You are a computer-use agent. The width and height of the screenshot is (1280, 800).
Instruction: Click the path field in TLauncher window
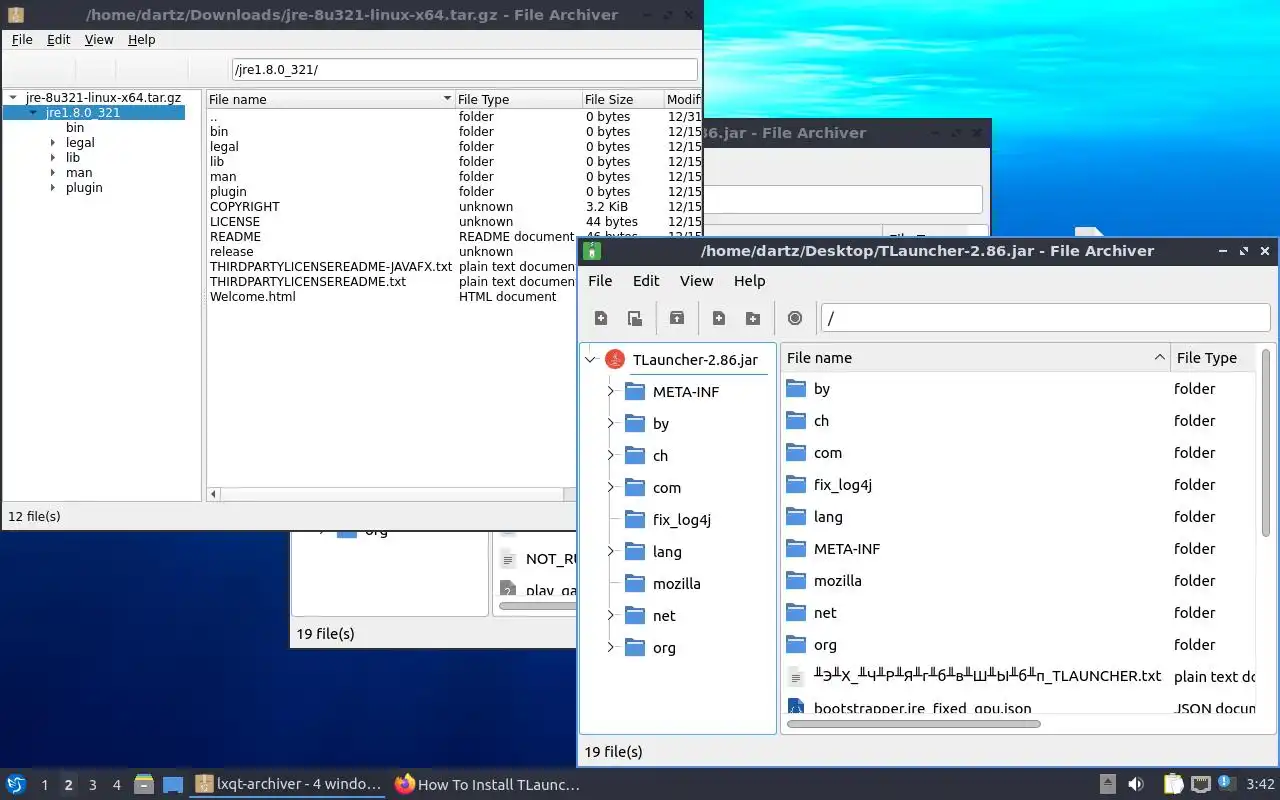click(x=1045, y=318)
